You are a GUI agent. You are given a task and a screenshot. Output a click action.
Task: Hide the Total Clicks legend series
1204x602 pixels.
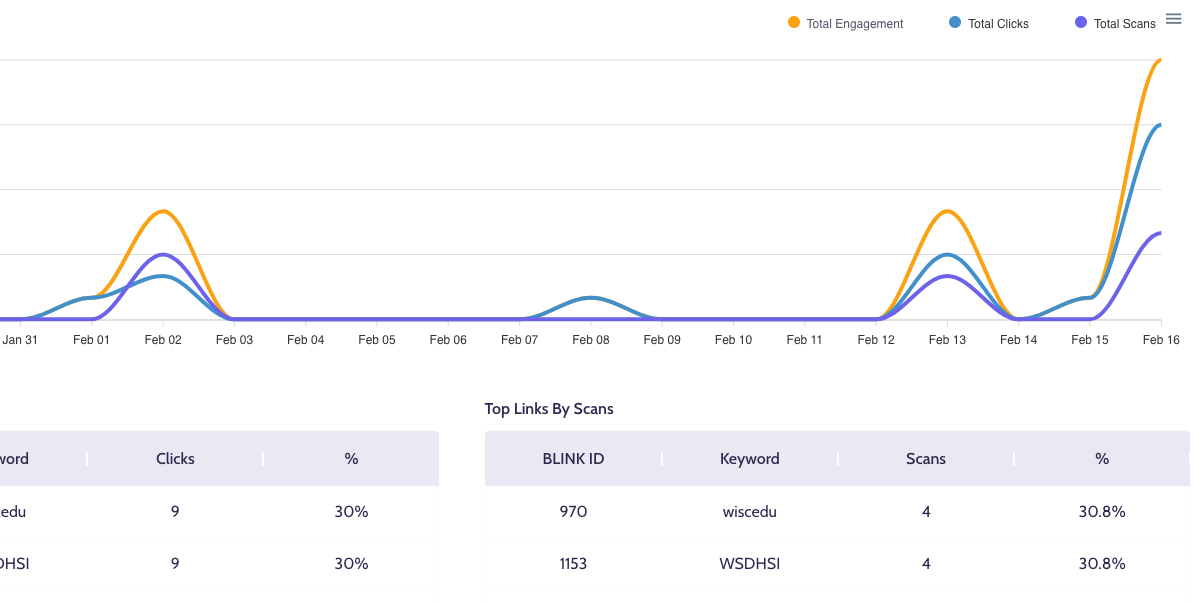(988, 23)
